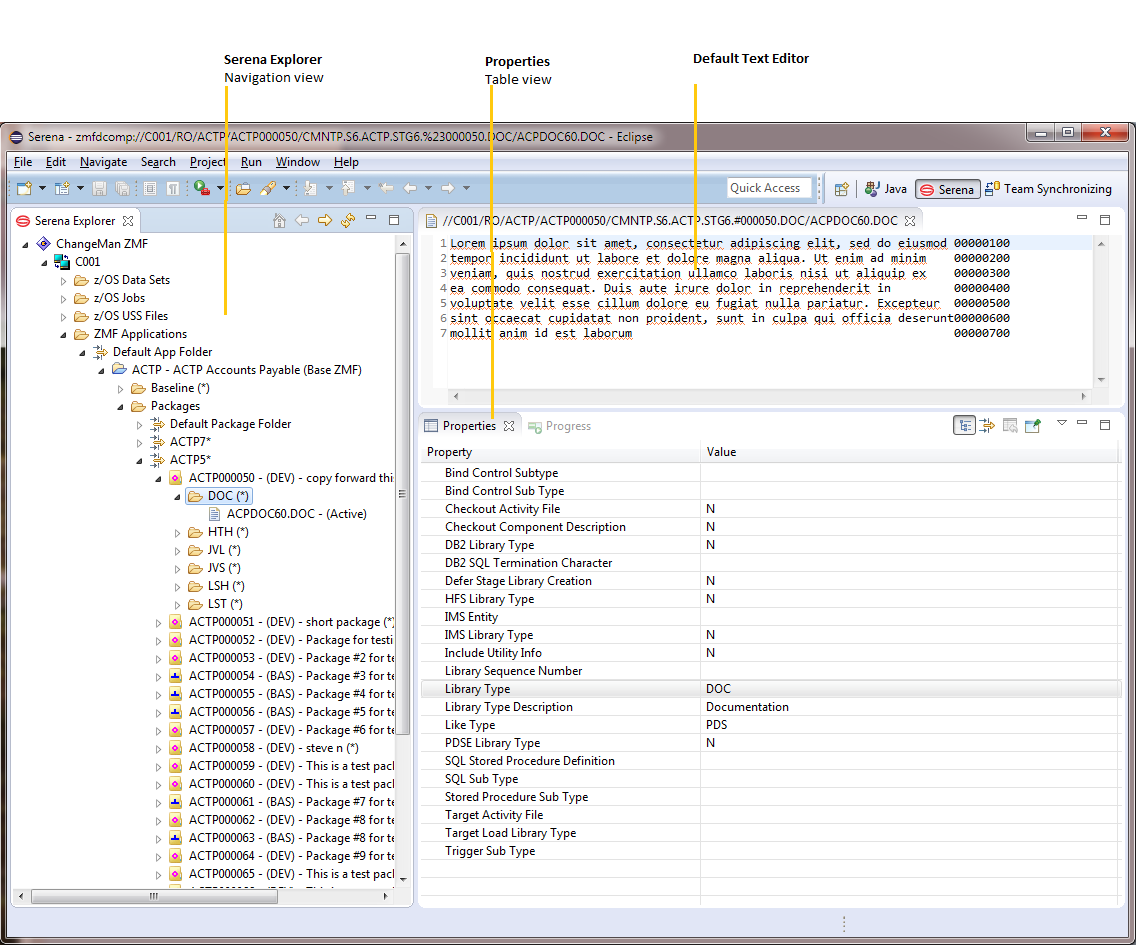Click the Back navigation arrow in main toolbar
This screenshot has height=946, width=1137.
point(410,188)
